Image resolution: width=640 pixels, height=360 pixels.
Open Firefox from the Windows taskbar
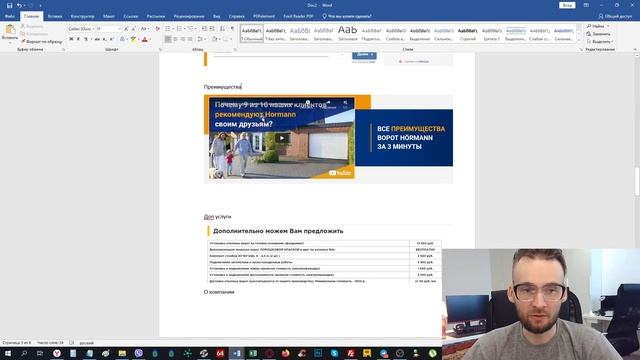pos(285,353)
